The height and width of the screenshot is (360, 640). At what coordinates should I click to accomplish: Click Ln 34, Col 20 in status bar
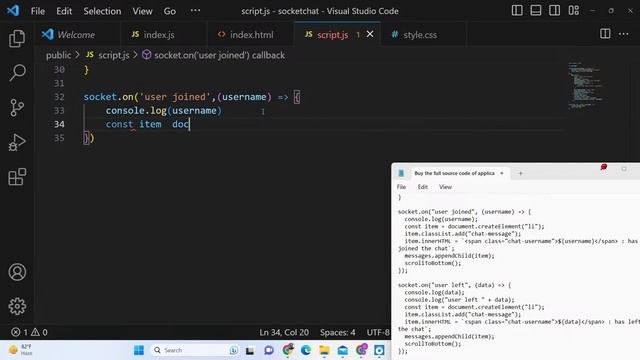point(284,332)
